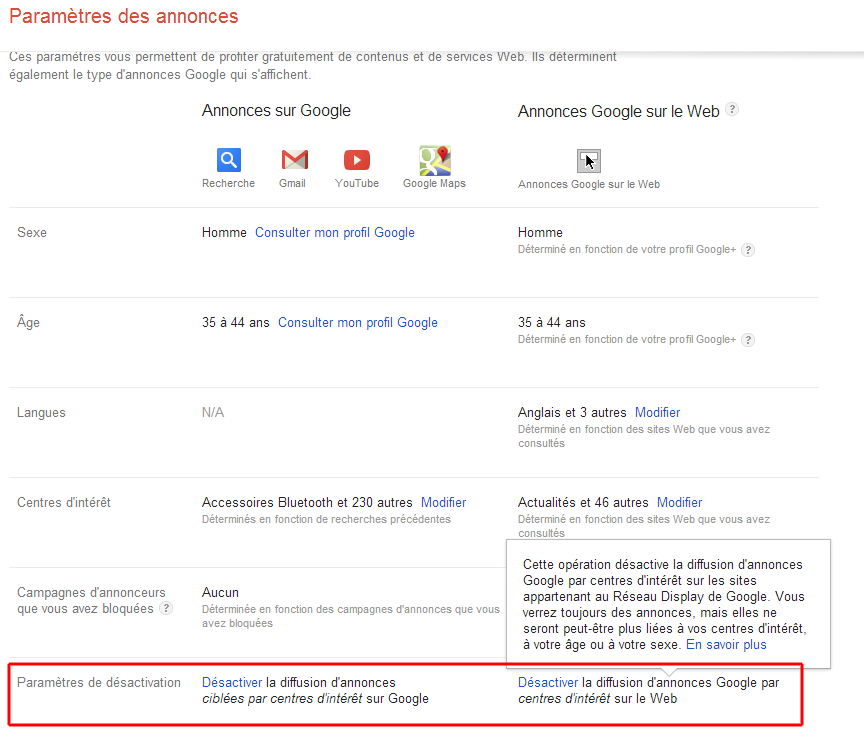
Task: Click the Gmail label text
Action: tap(292, 183)
